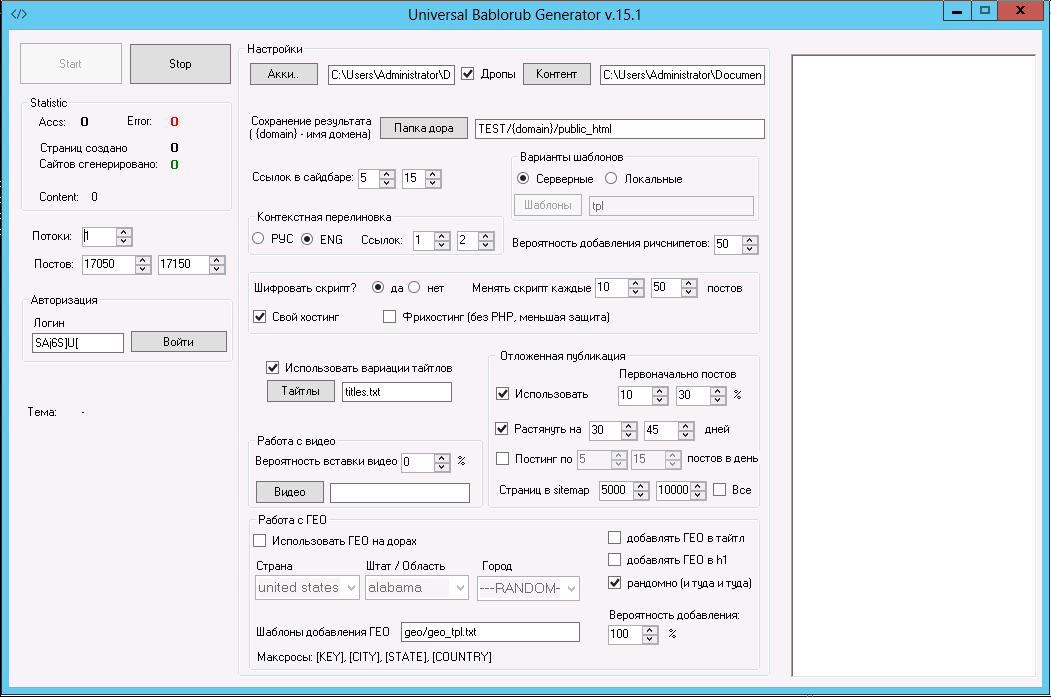Toggle the Свой хостинг checkbox

tap(260, 316)
